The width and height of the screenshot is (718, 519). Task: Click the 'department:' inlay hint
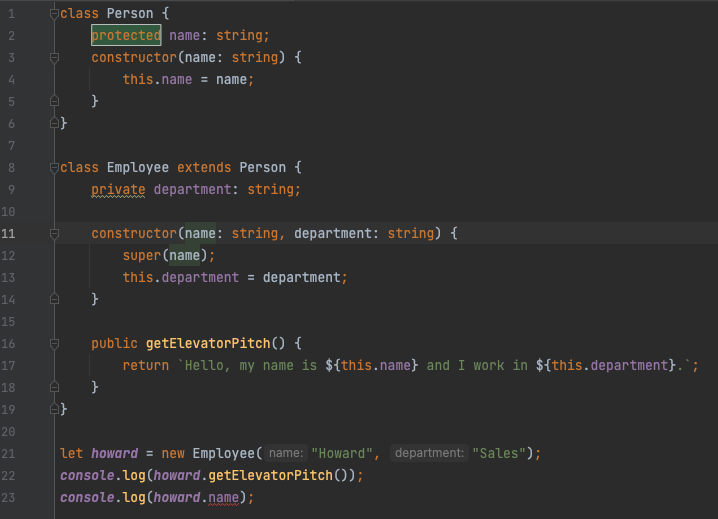point(430,453)
